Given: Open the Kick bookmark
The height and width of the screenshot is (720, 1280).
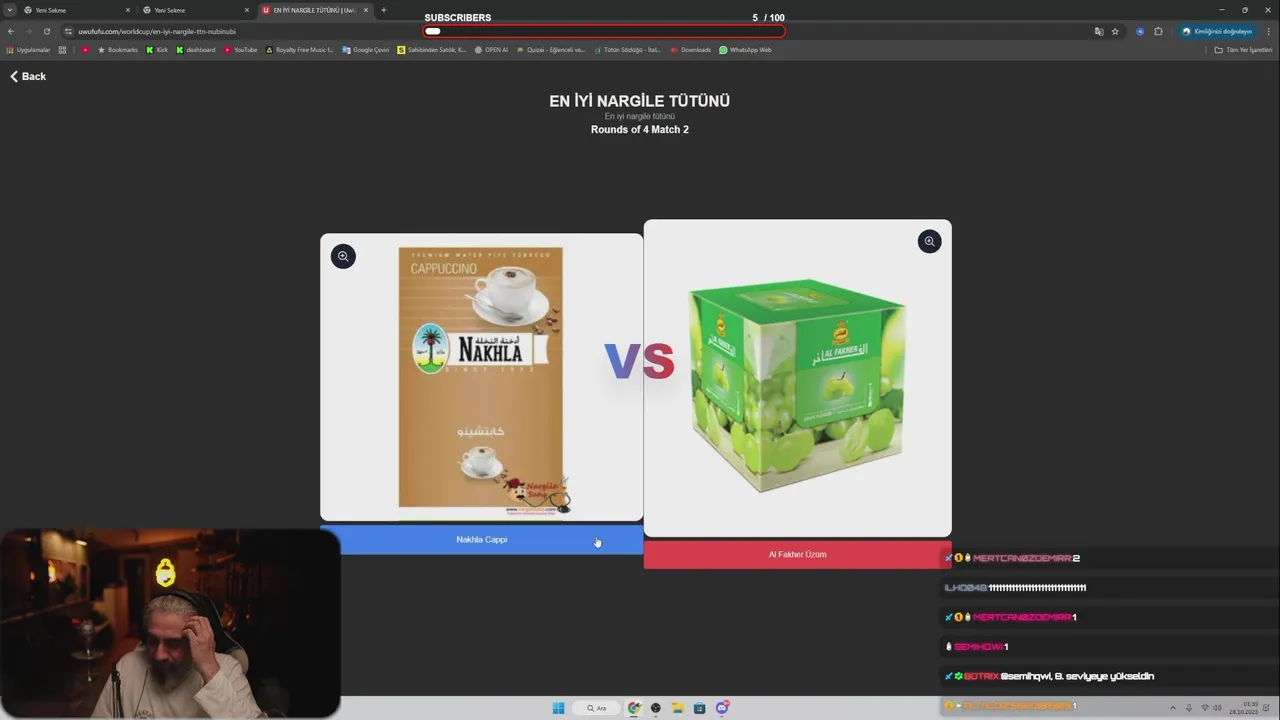Looking at the screenshot, I should pyautogui.click(x=157, y=50).
